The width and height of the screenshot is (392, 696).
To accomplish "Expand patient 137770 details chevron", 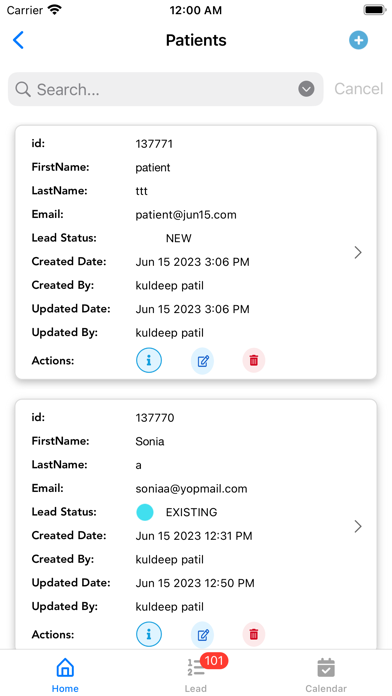I will pos(358,526).
